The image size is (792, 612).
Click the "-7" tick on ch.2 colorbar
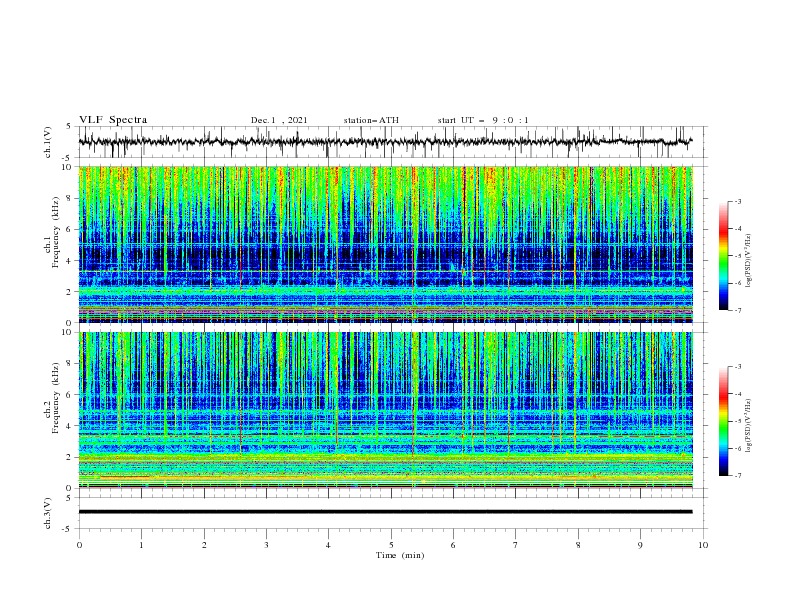pyautogui.click(x=737, y=476)
